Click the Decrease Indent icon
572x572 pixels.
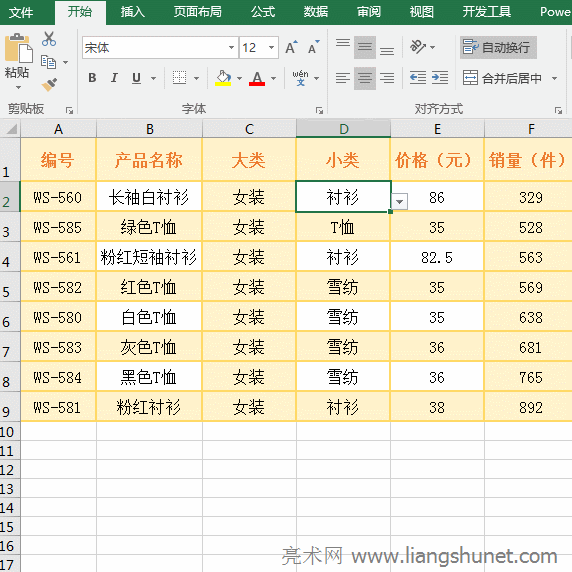coord(418,78)
